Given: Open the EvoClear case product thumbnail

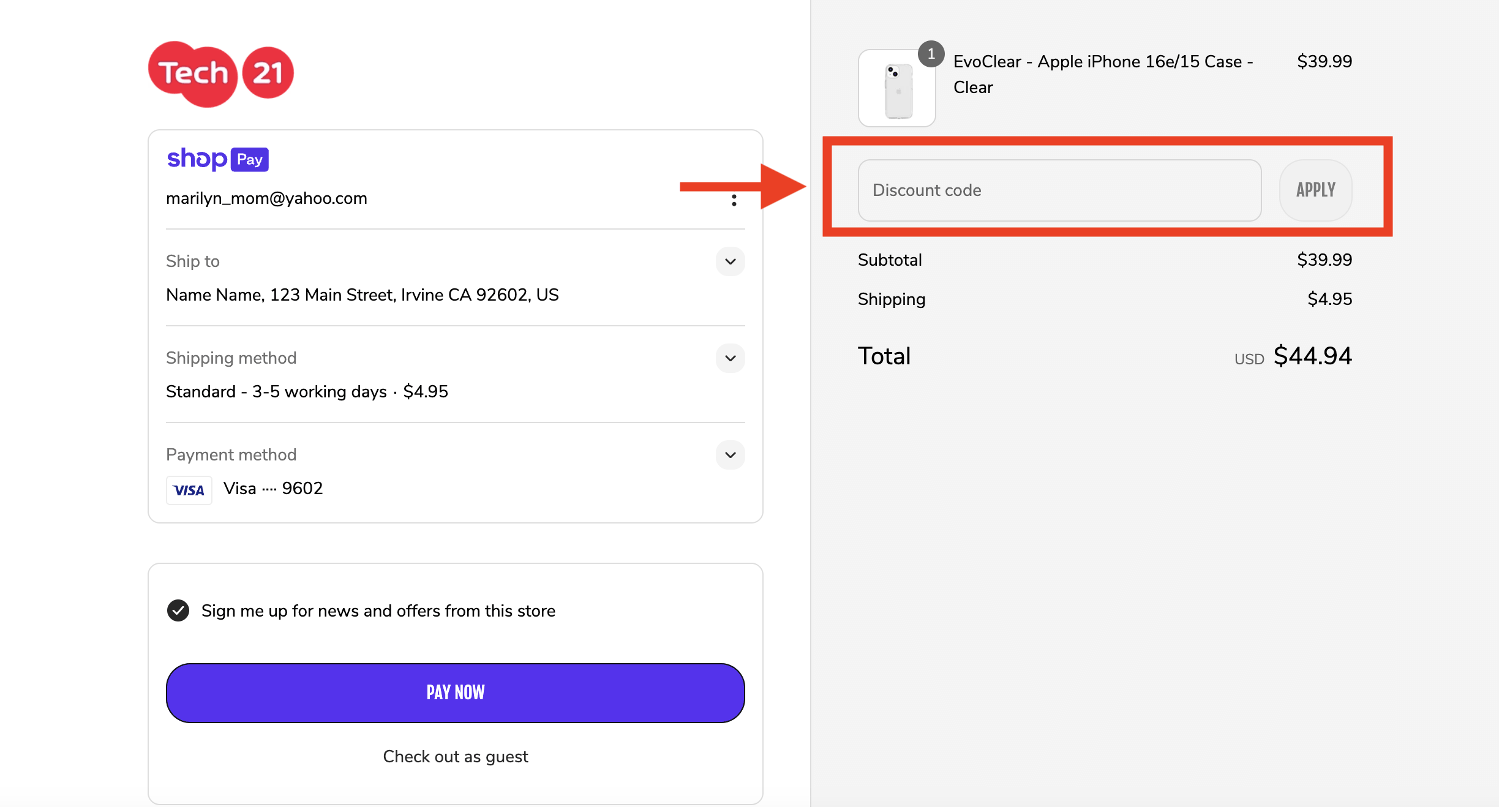Looking at the screenshot, I should click(x=897, y=90).
